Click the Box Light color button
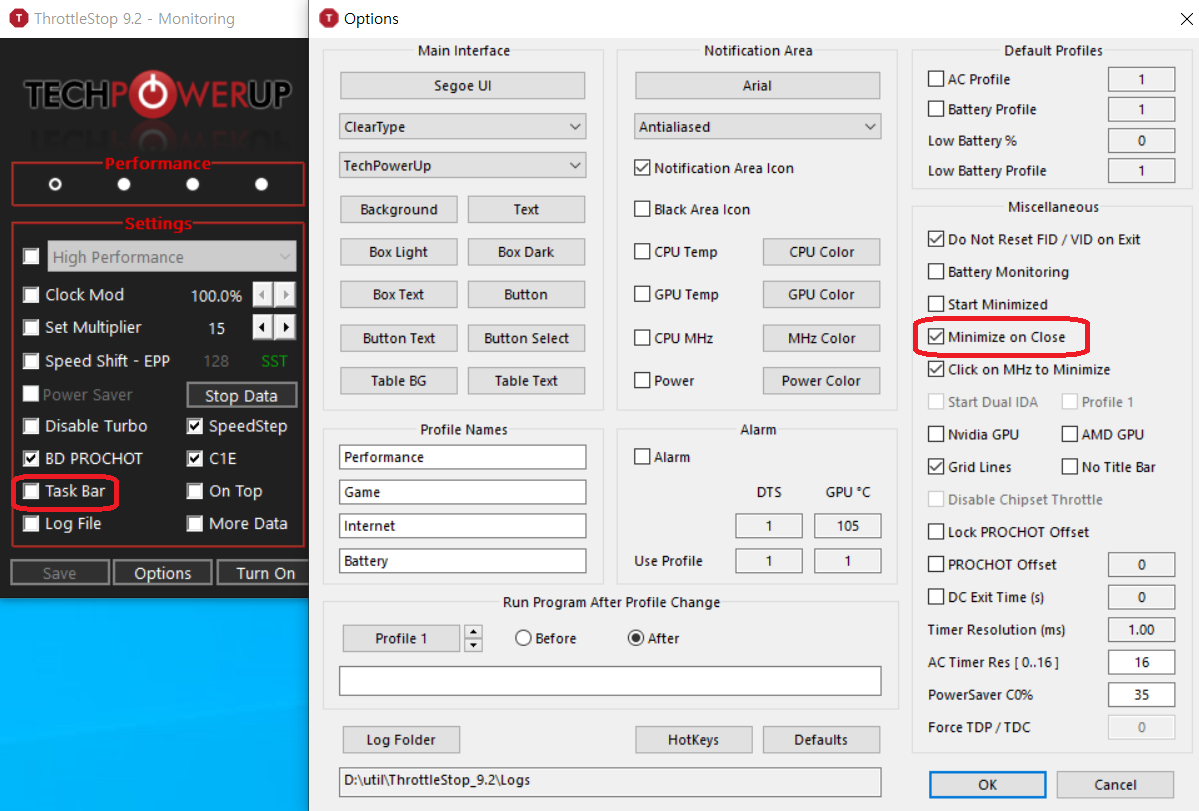The height and width of the screenshot is (811, 1199). point(398,251)
